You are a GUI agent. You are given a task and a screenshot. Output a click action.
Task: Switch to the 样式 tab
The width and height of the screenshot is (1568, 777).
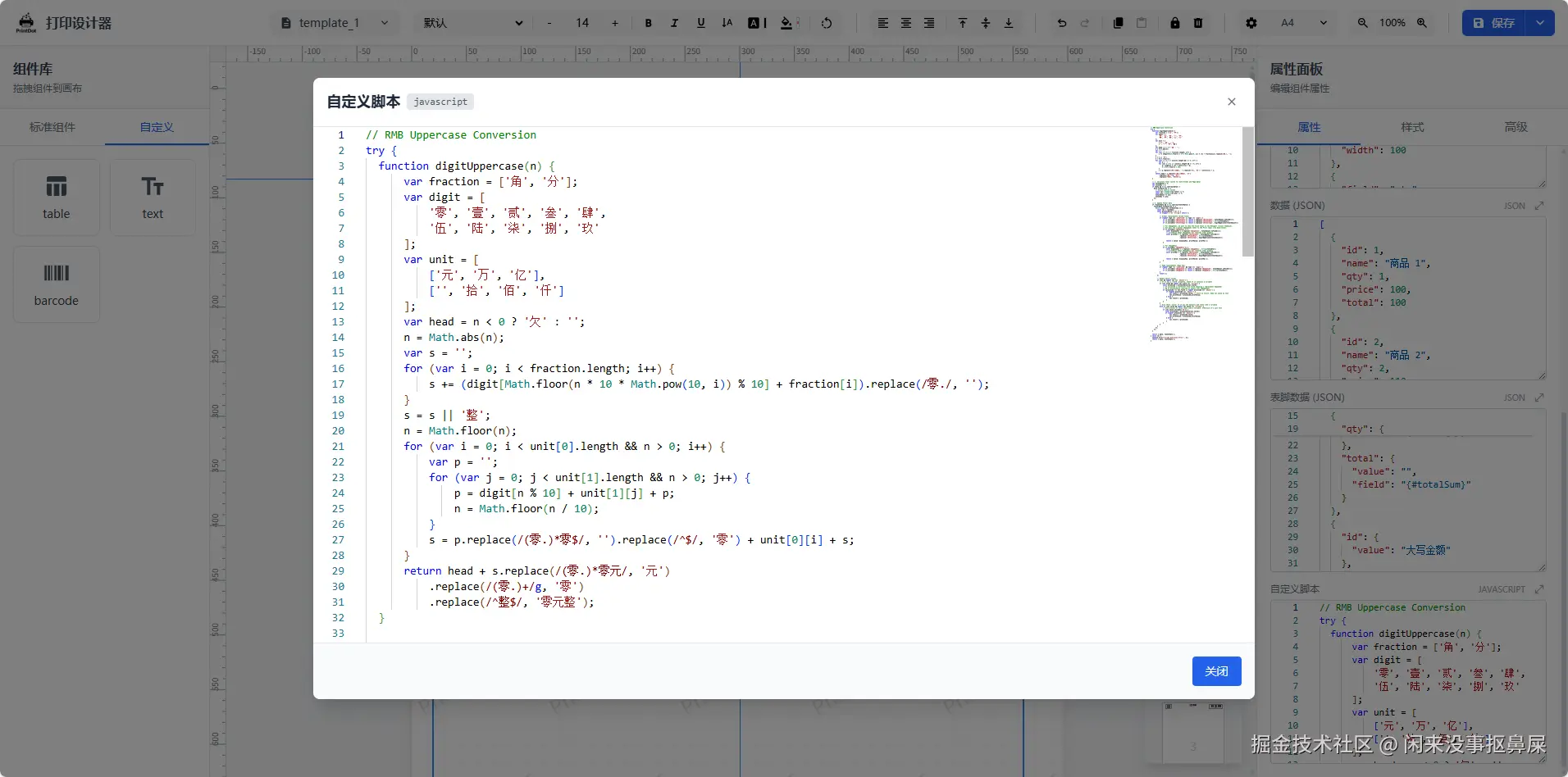pos(1412,127)
